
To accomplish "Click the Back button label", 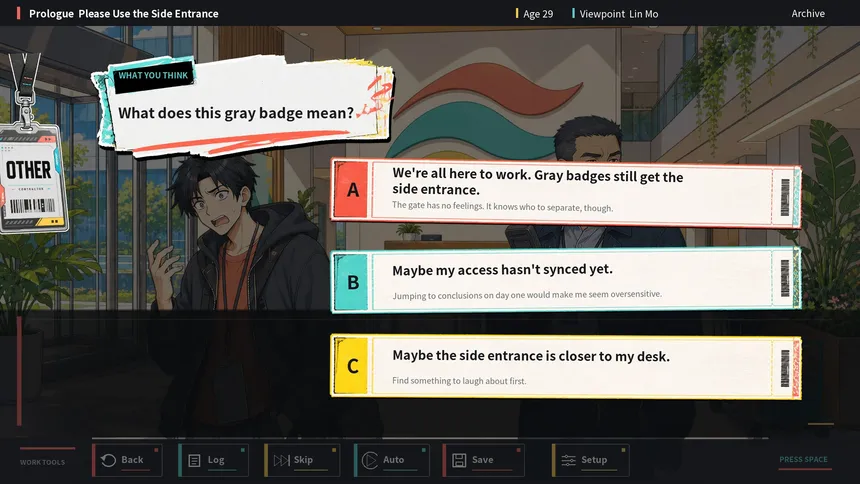I will pyautogui.click(x=132, y=460).
